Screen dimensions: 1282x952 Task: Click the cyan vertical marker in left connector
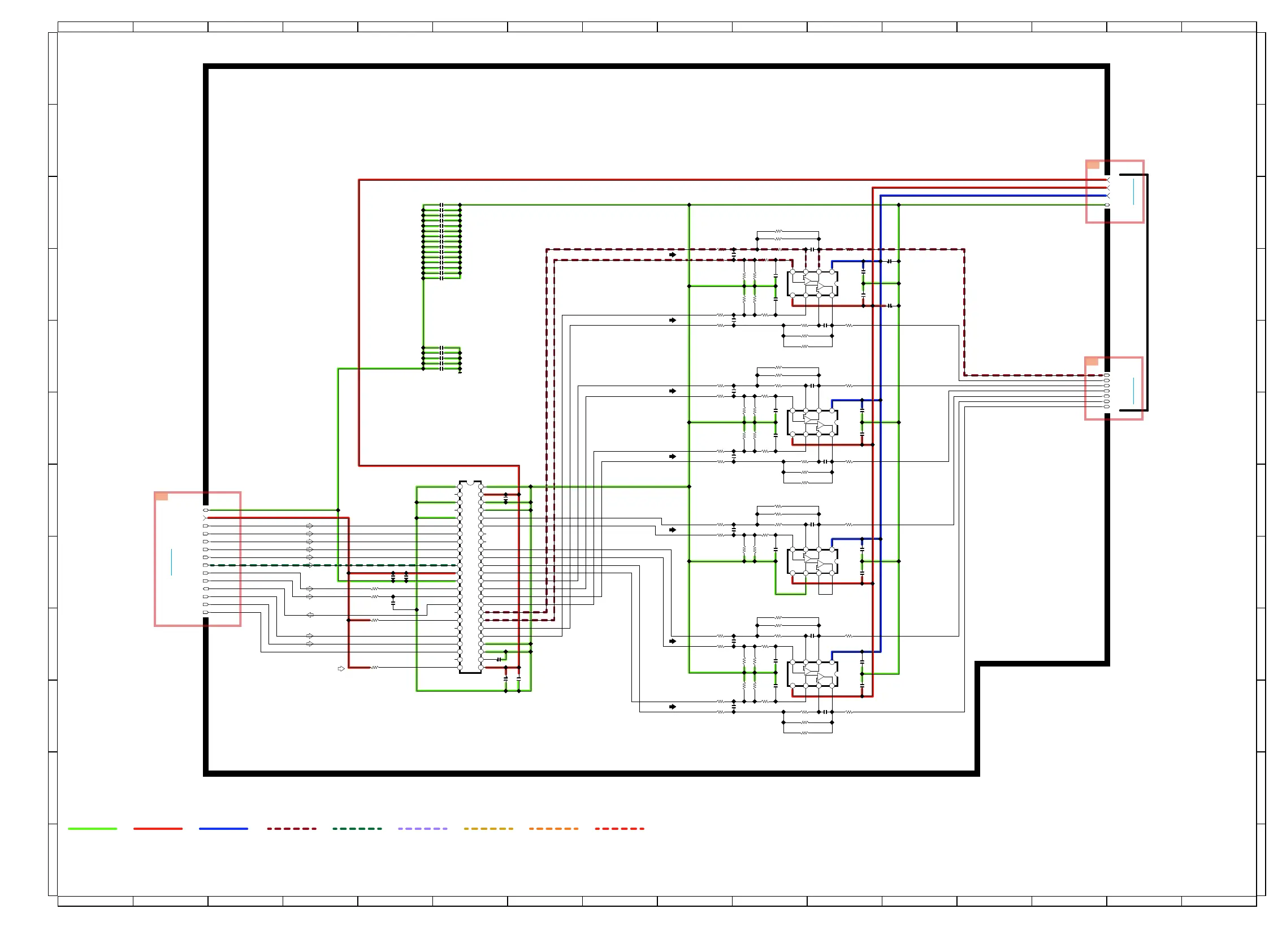point(171,562)
